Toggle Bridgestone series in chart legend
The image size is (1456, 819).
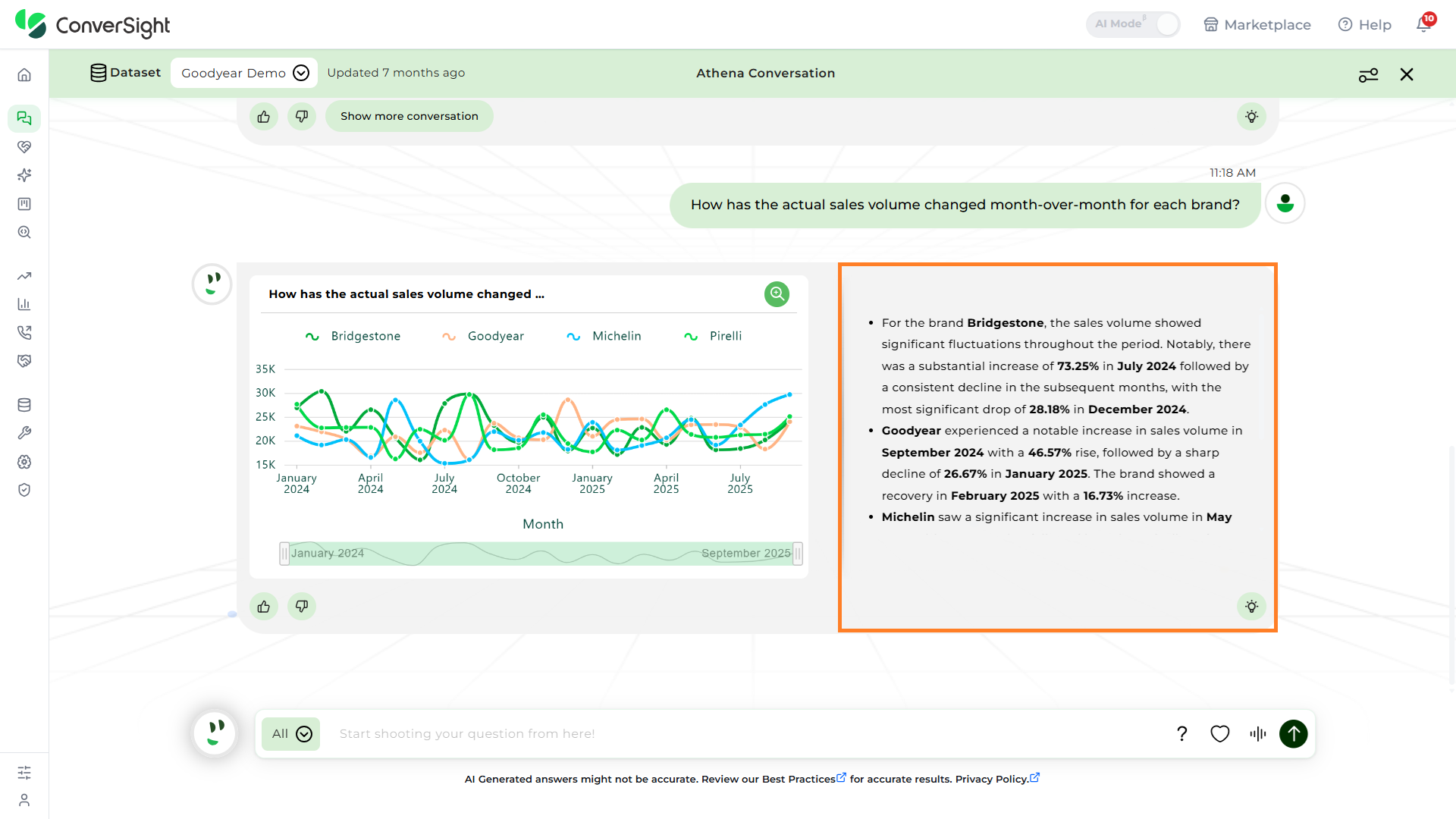353,336
